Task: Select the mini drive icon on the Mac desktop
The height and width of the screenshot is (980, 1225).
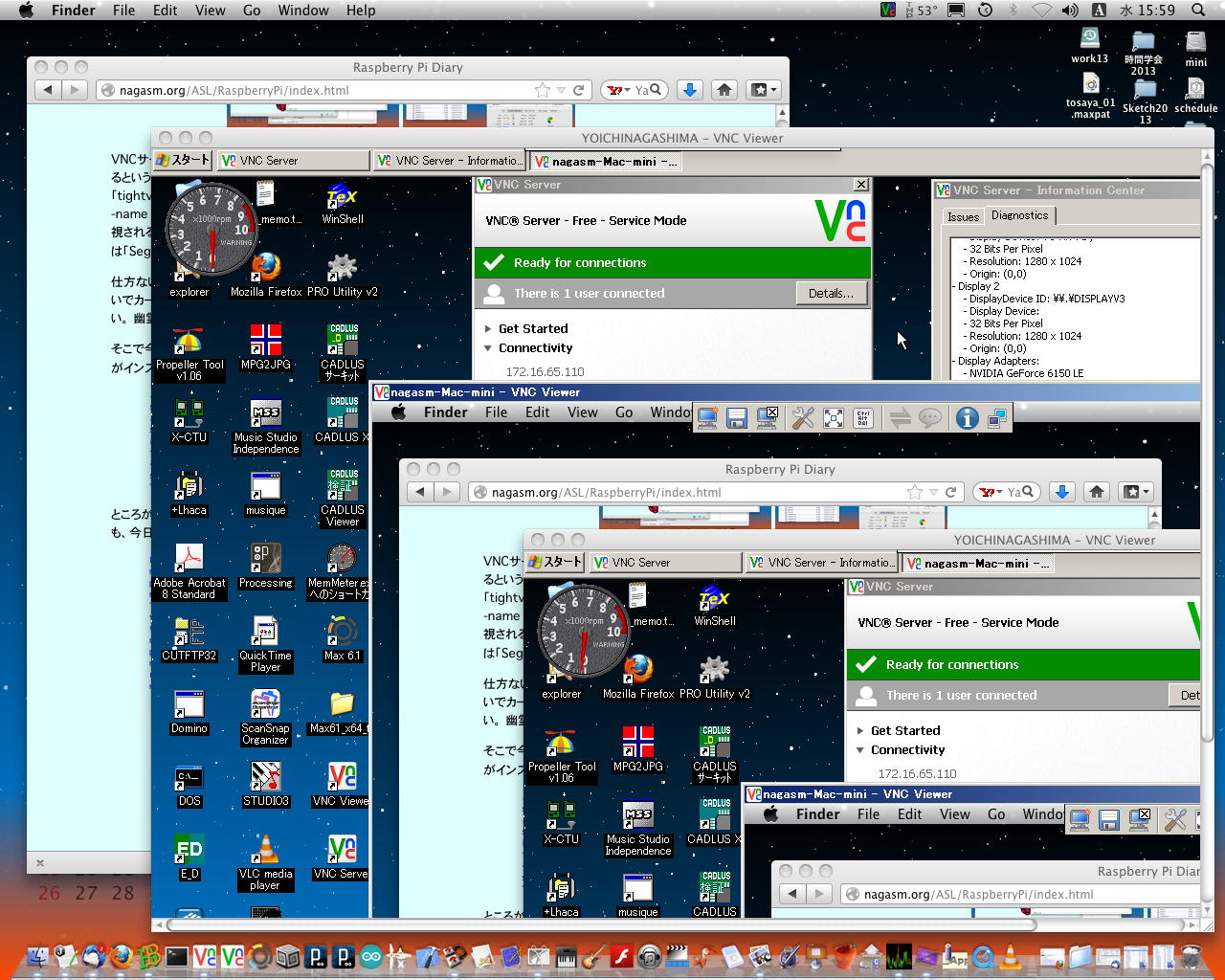Action: click(1196, 48)
